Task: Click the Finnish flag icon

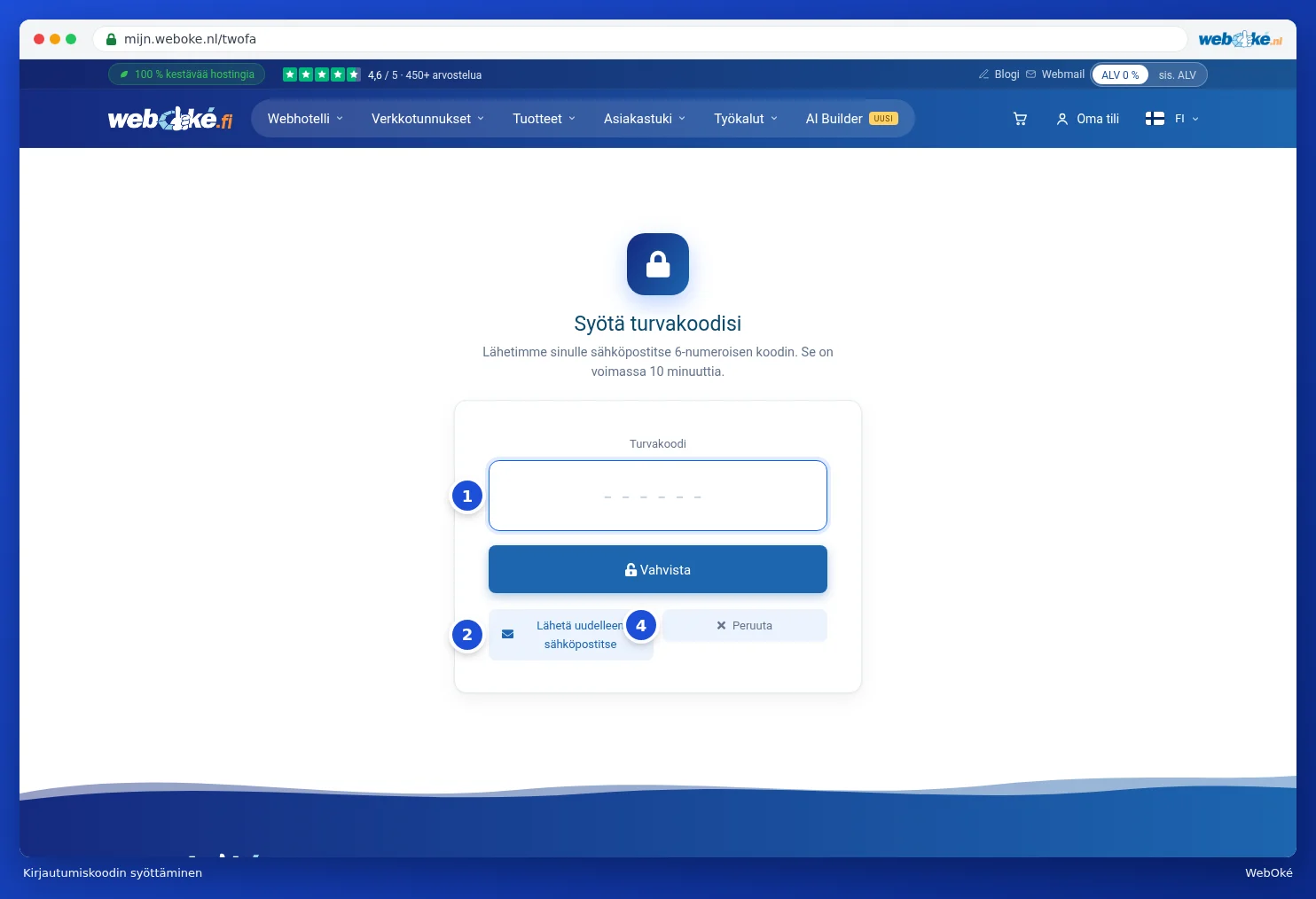Action: [1155, 119]
